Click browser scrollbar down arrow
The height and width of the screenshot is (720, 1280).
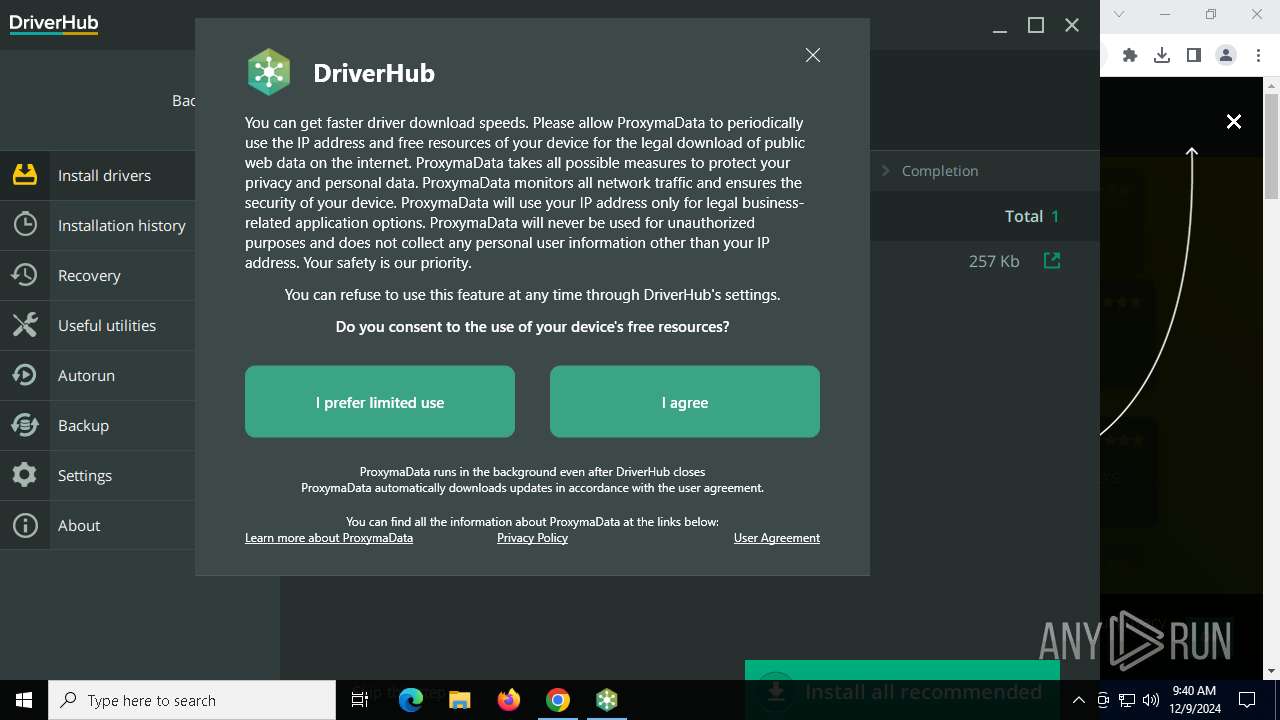(x=1272, y=671)
